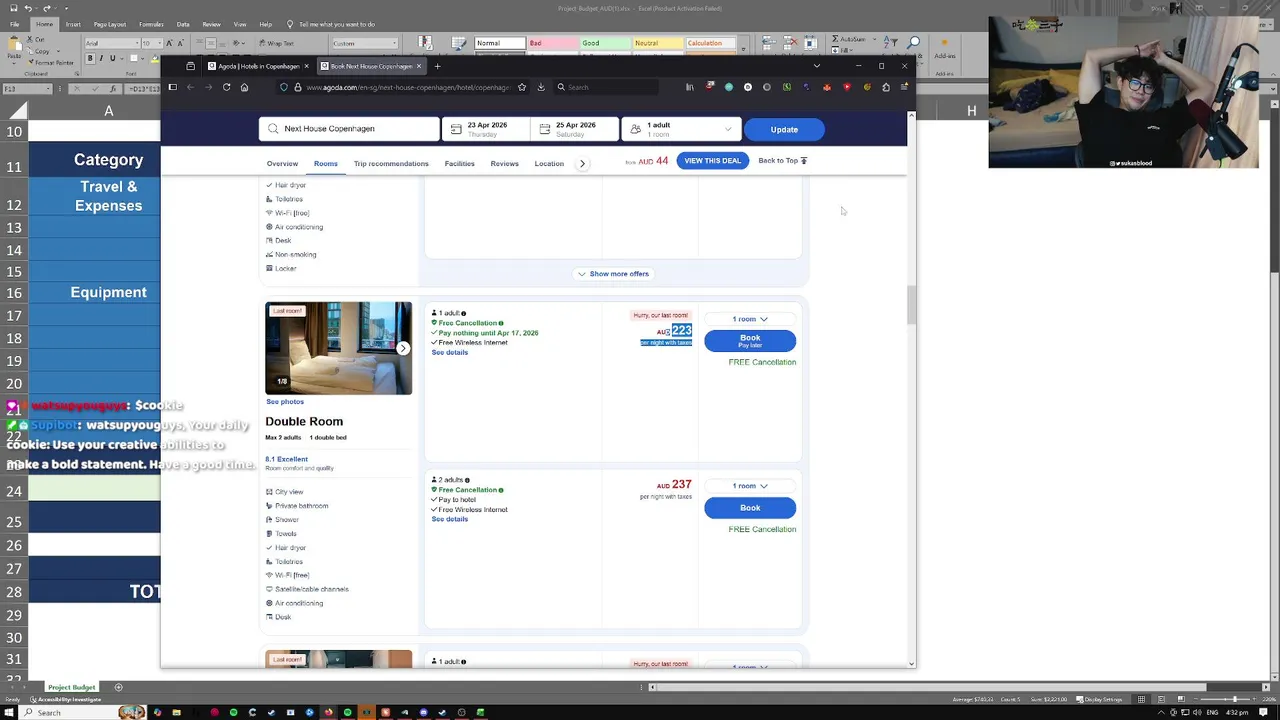
Task: Click Excel Add-ins button
Action: (x=945, y=47)
